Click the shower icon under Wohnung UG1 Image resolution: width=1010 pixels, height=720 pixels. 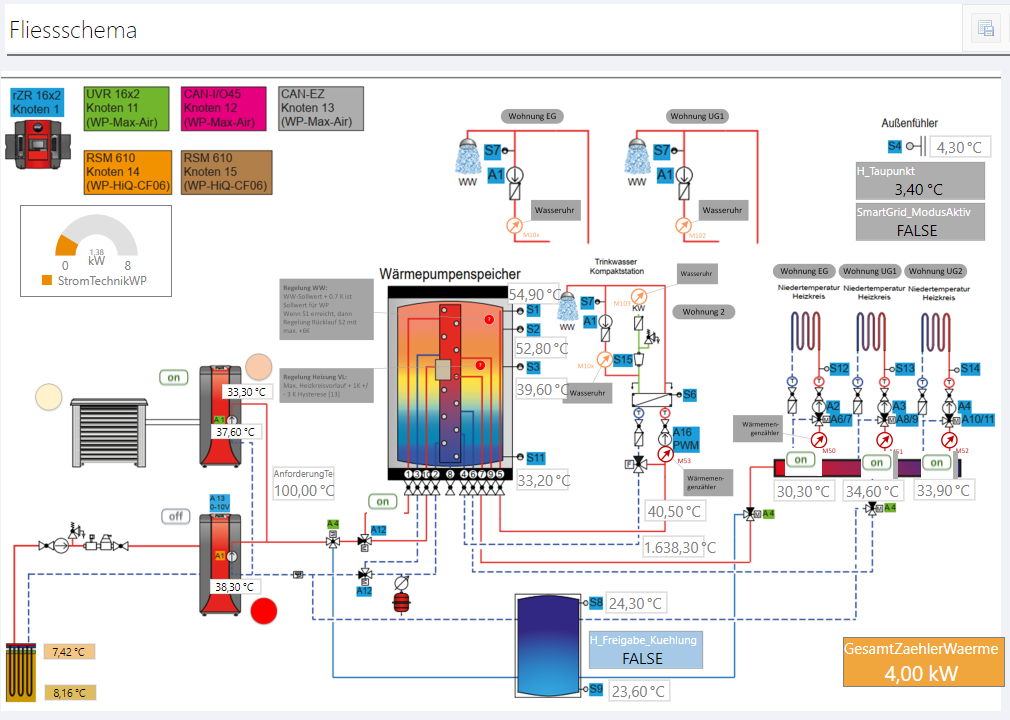pyautogui.click(x=635, y=157)
